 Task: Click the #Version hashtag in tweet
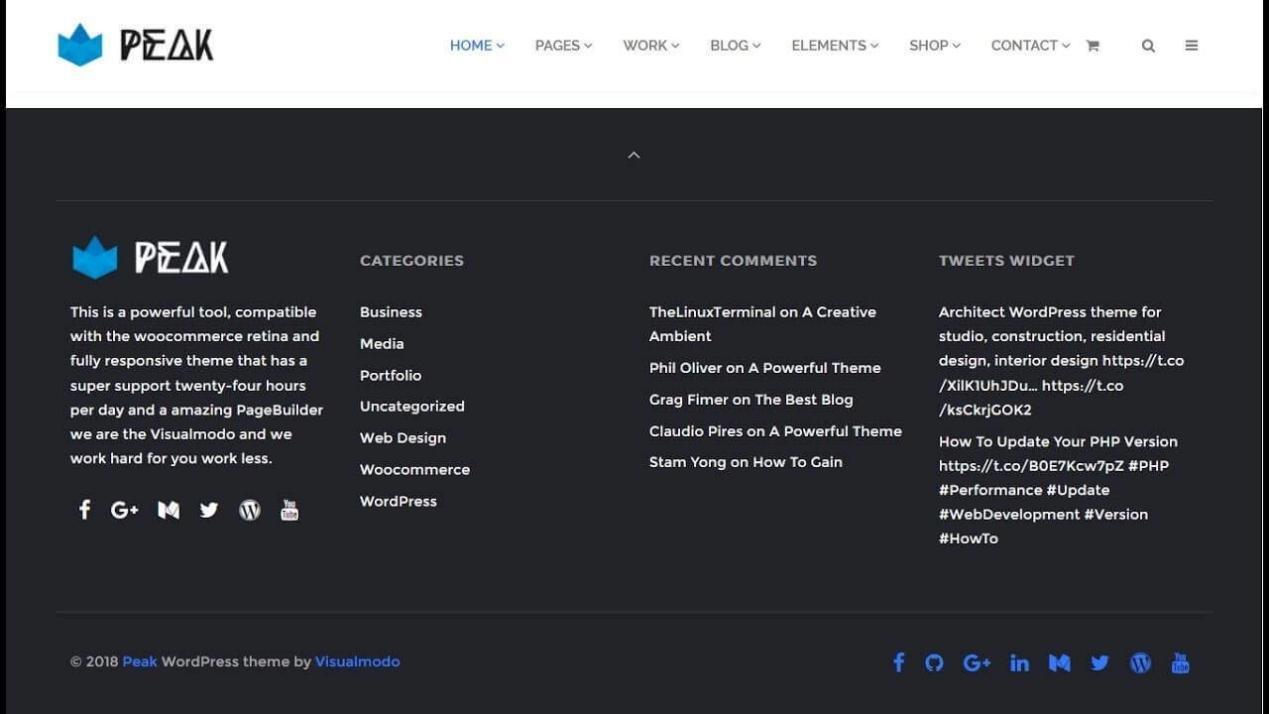point(1116,515)
